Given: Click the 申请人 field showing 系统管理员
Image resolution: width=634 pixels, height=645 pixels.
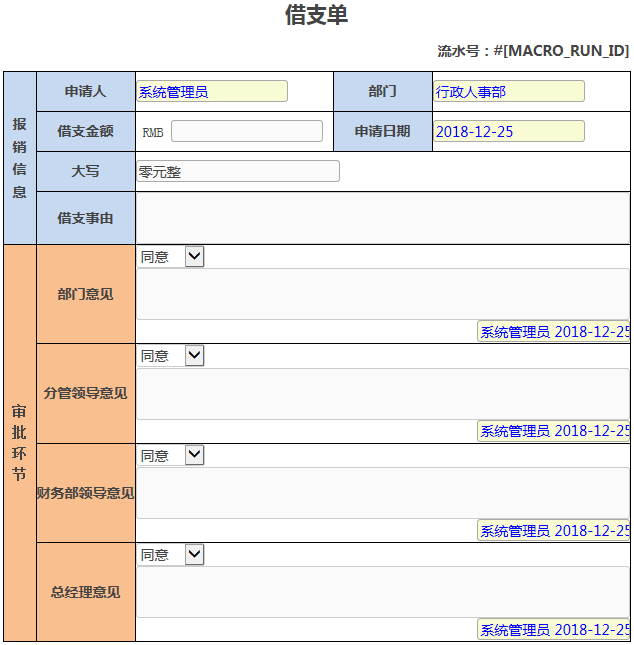Looking at the screenshot, I should tap(212, 91).
